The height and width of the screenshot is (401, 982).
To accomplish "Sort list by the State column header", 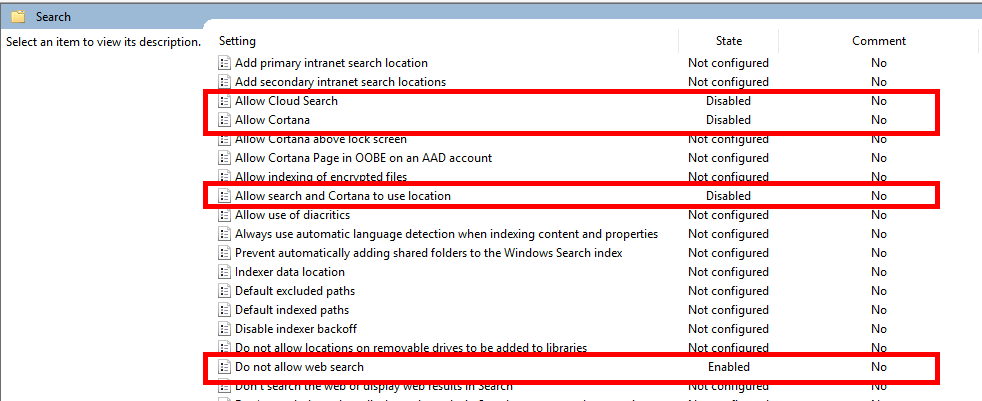I will tap(728, 41).
